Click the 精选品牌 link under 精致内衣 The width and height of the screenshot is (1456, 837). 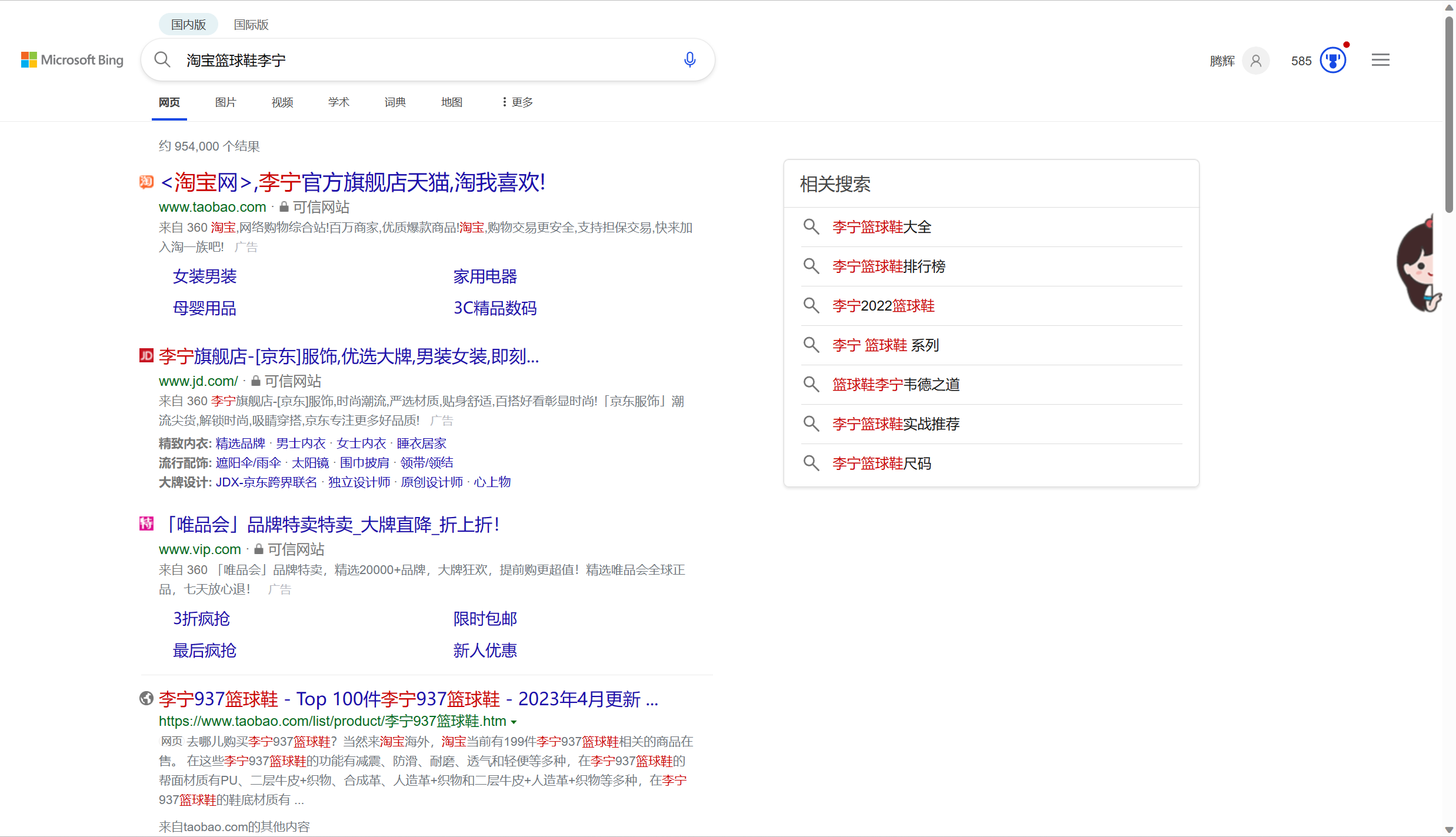[x=241, y=443]
